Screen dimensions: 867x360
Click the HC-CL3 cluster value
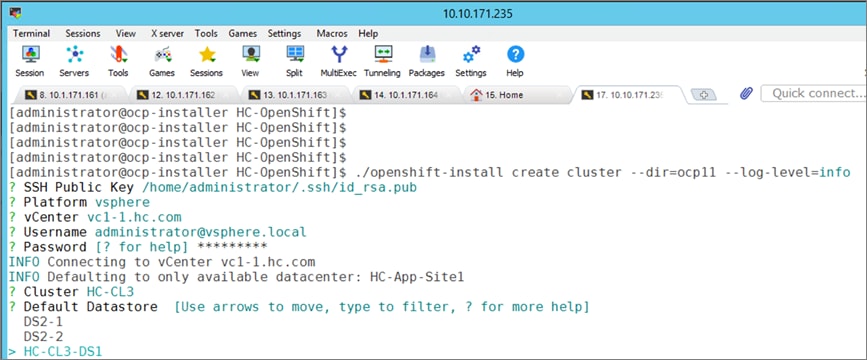(x=111, y=291)
